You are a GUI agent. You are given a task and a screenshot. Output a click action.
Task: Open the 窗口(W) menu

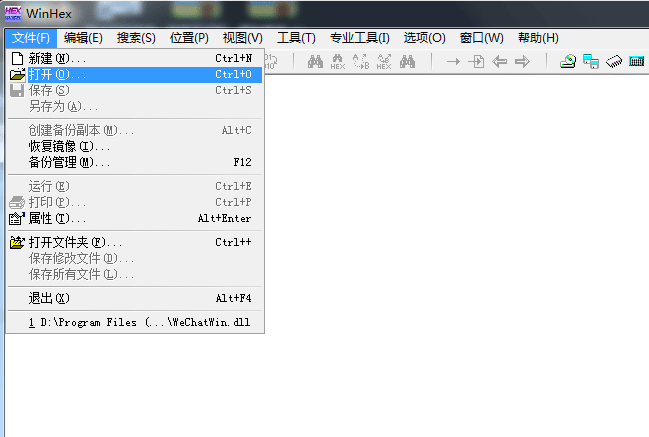pos(482,38)
